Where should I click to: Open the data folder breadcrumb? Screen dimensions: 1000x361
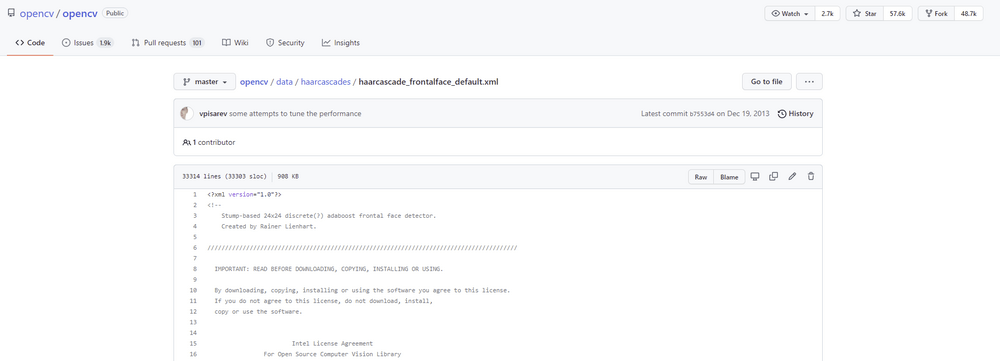click(x=284, y=82)
